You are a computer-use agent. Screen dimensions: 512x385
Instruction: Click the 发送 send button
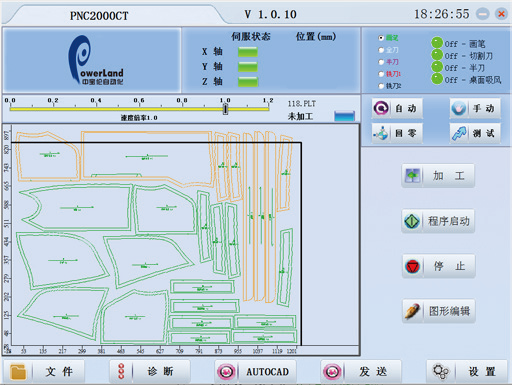point(361,371)
